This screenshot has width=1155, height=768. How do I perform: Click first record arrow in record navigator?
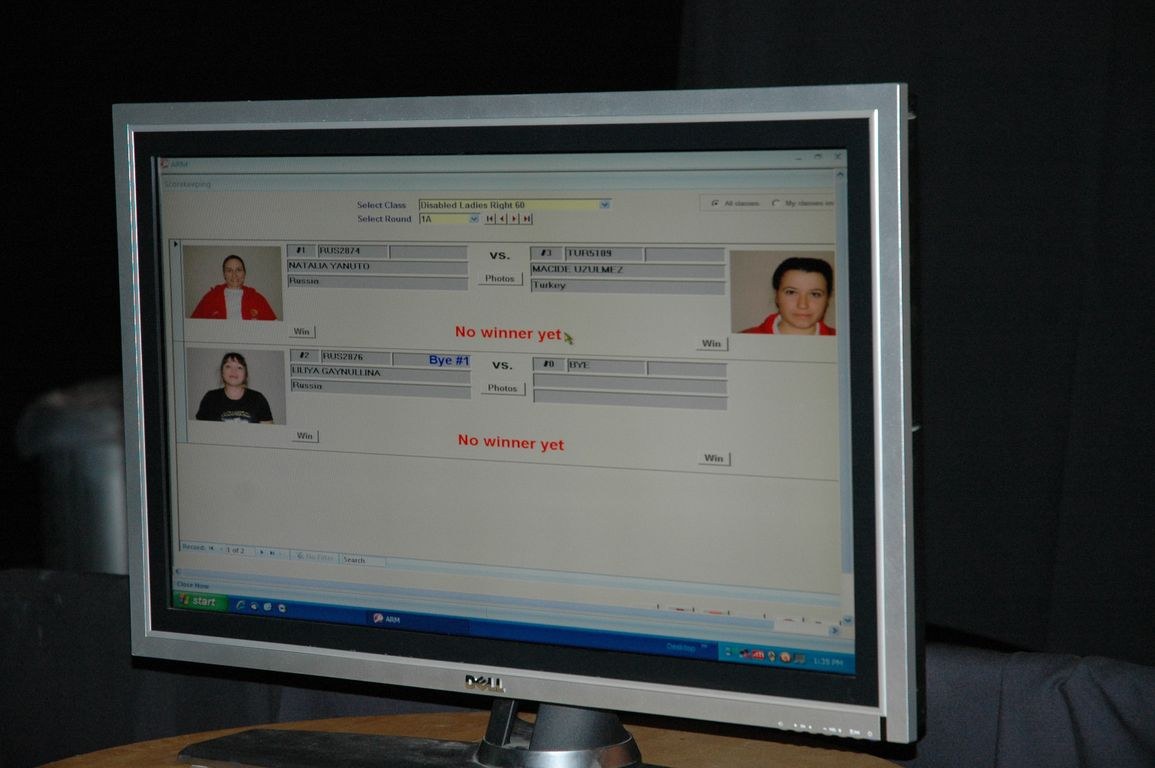[211, 548]
